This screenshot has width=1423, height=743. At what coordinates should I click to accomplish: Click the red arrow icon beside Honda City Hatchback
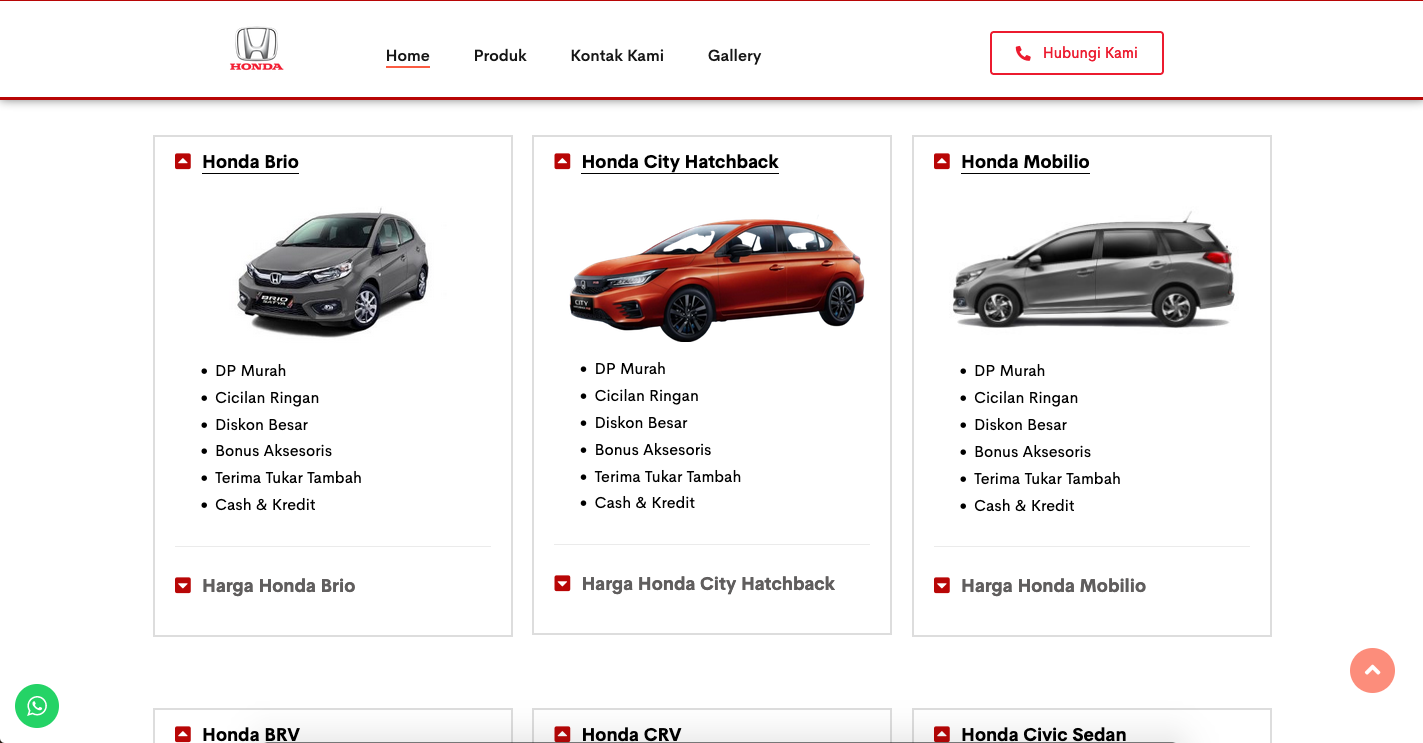point(562,161)
